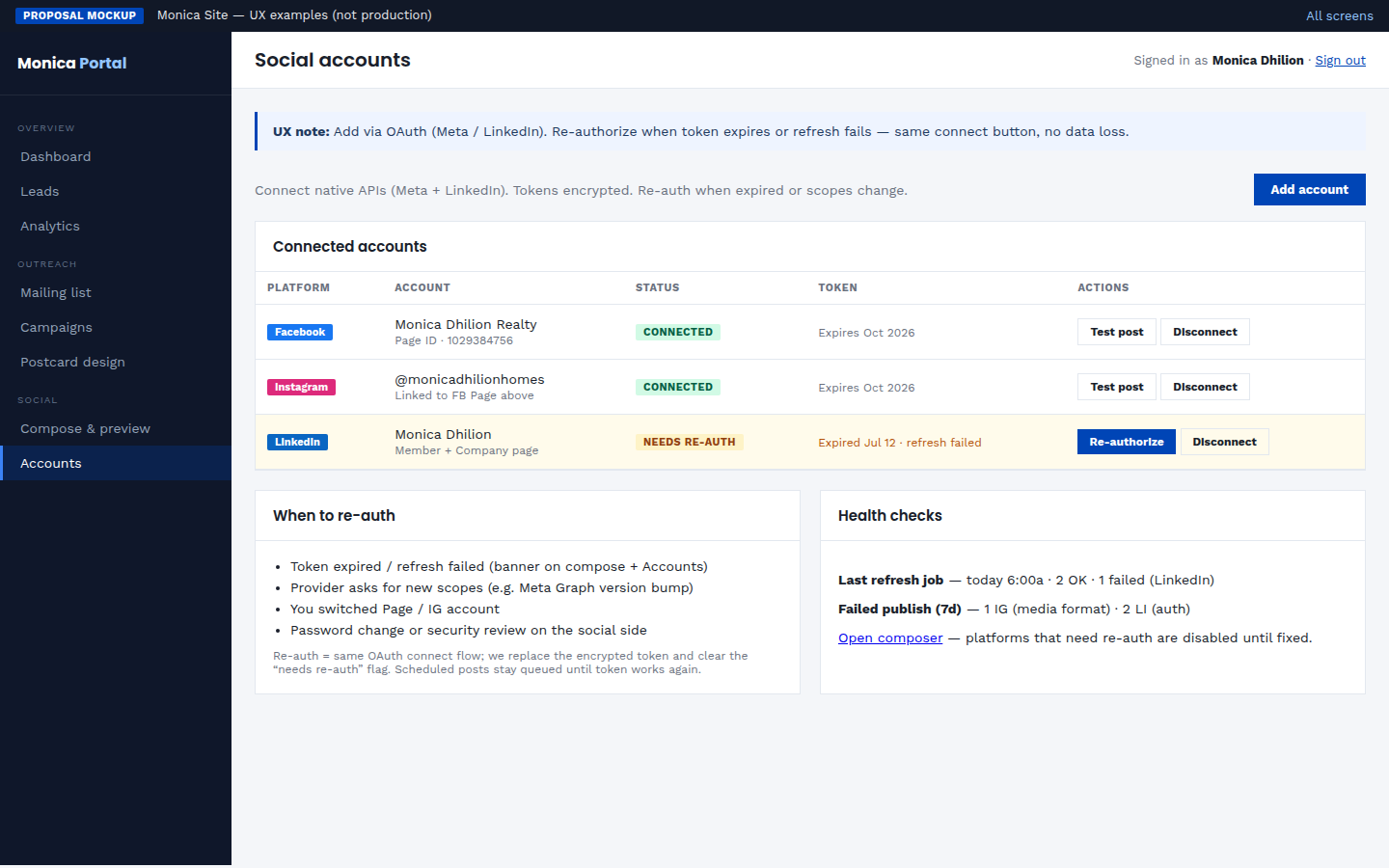Follow the Open composer link
This screenshot has height=868, width=1389.
click(x=890, y=637)
